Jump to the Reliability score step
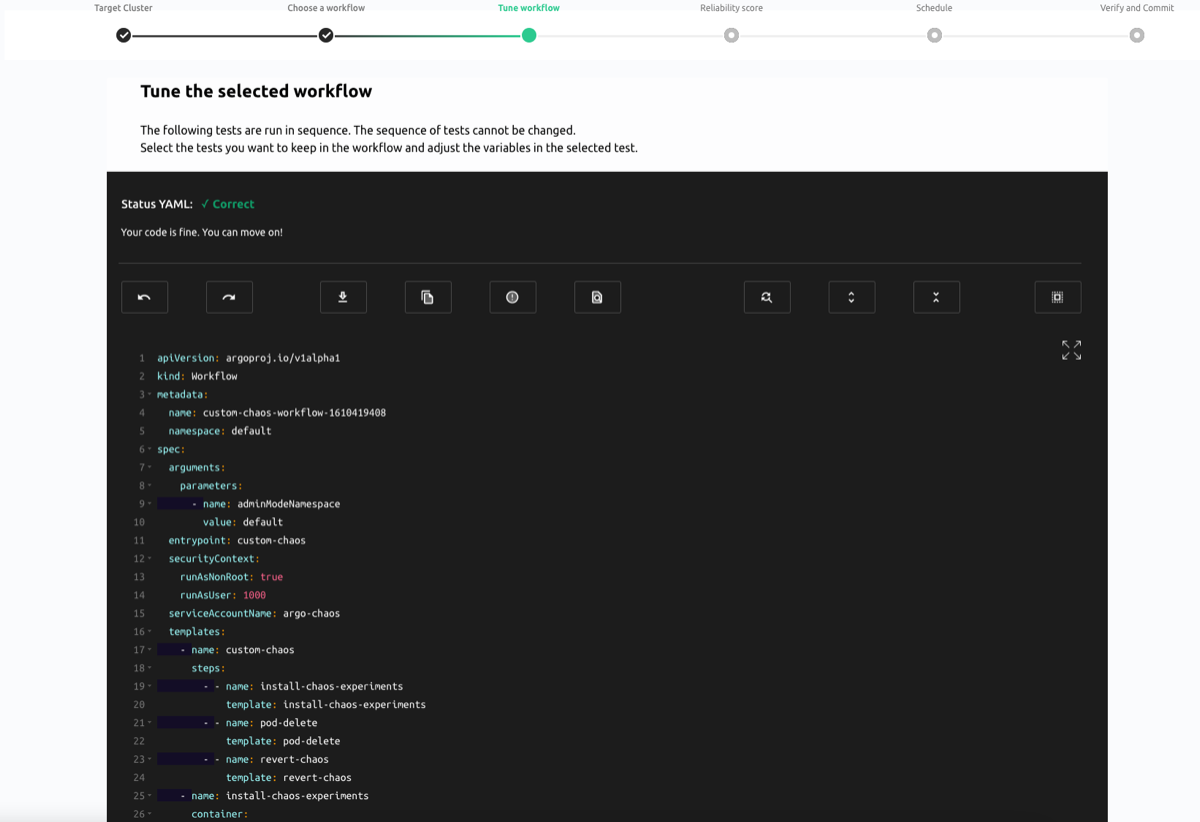Screen dimensions: 1200x822 click(x=732, y=35)
